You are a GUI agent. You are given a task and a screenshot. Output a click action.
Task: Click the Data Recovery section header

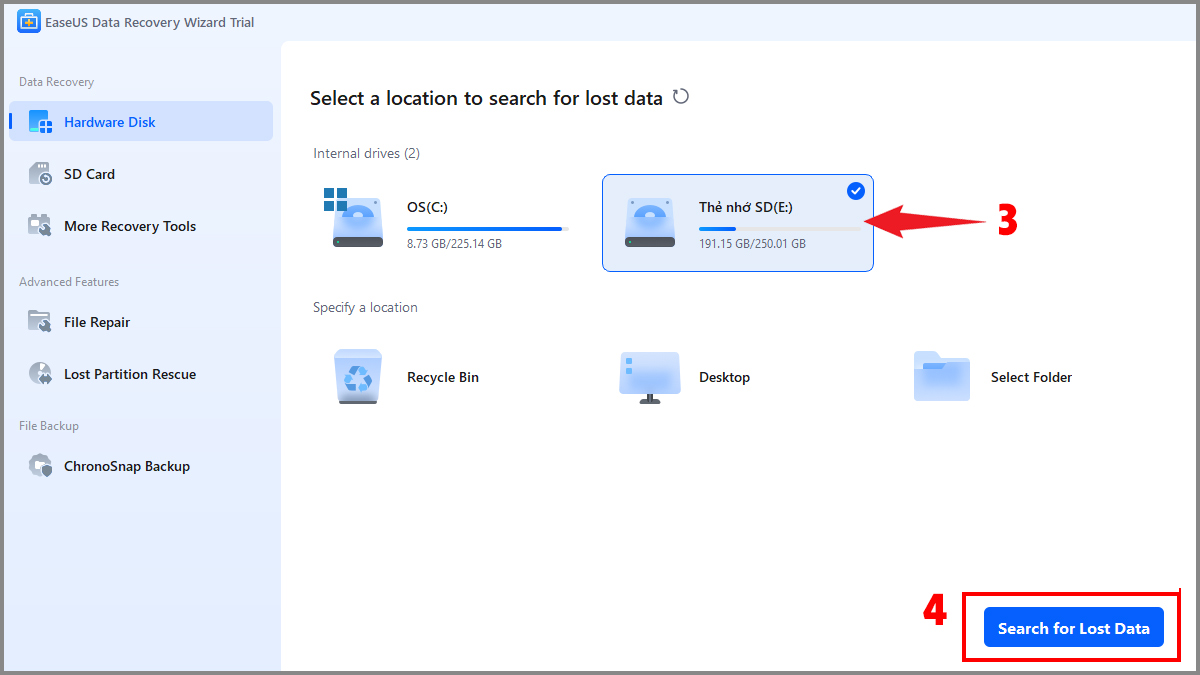(x=57, y=82)
